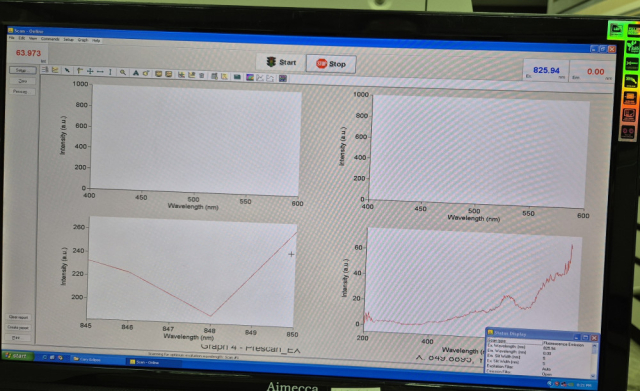Open the Graph menu
The height and width of the screenshot is (391, 640).
coord(83,40)
